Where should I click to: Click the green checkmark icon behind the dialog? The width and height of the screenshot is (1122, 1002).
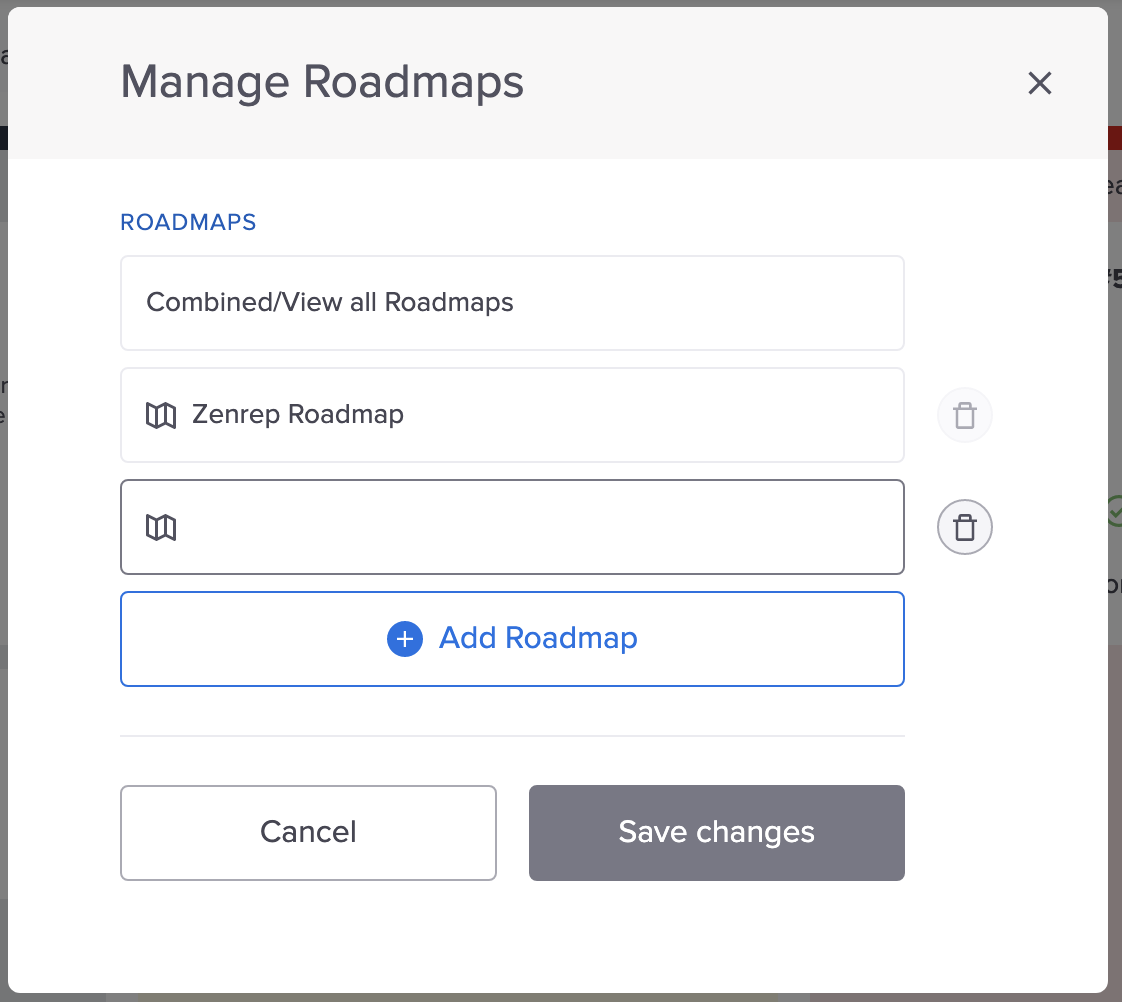click(1115, 511)
